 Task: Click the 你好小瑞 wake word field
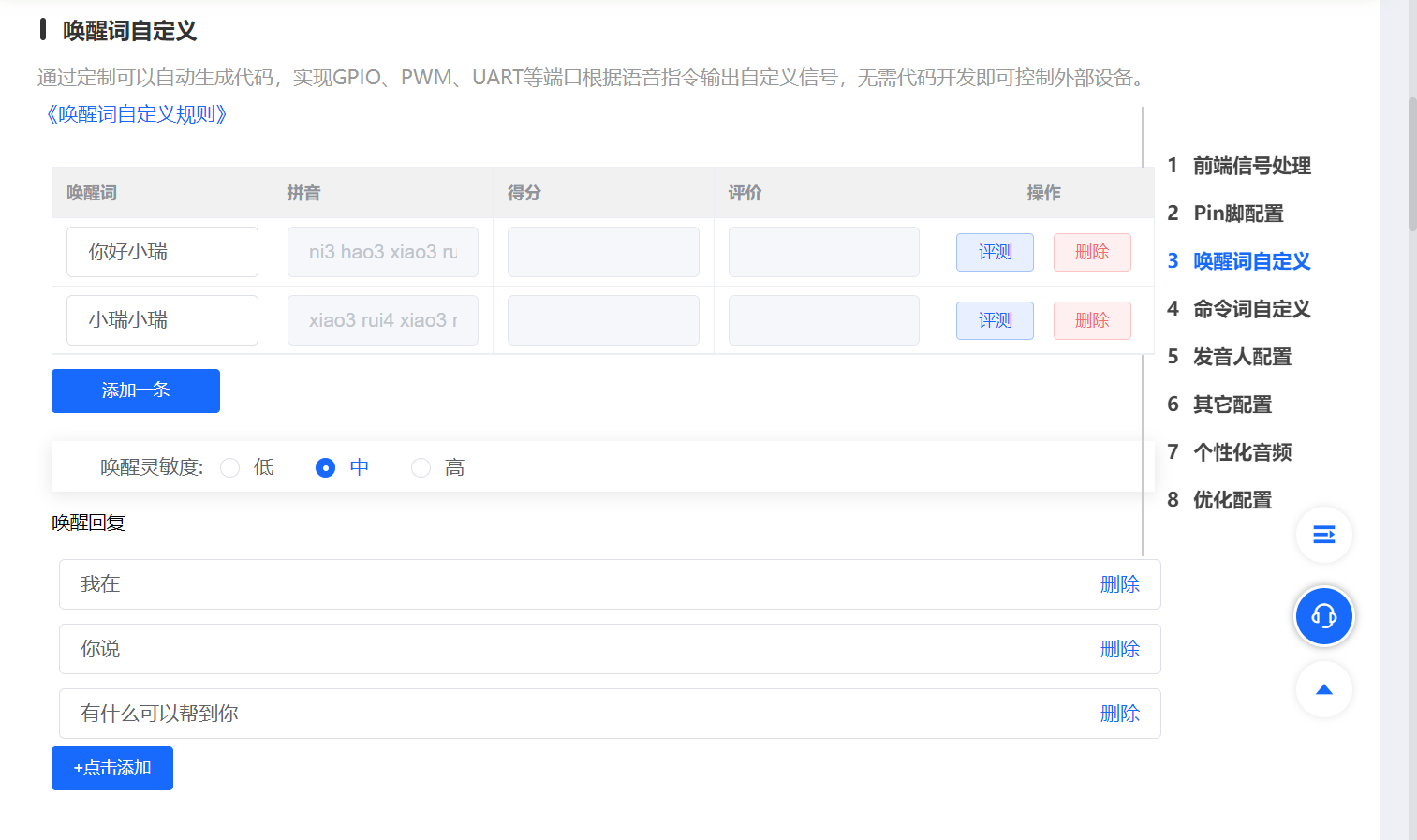pos(162,252)
